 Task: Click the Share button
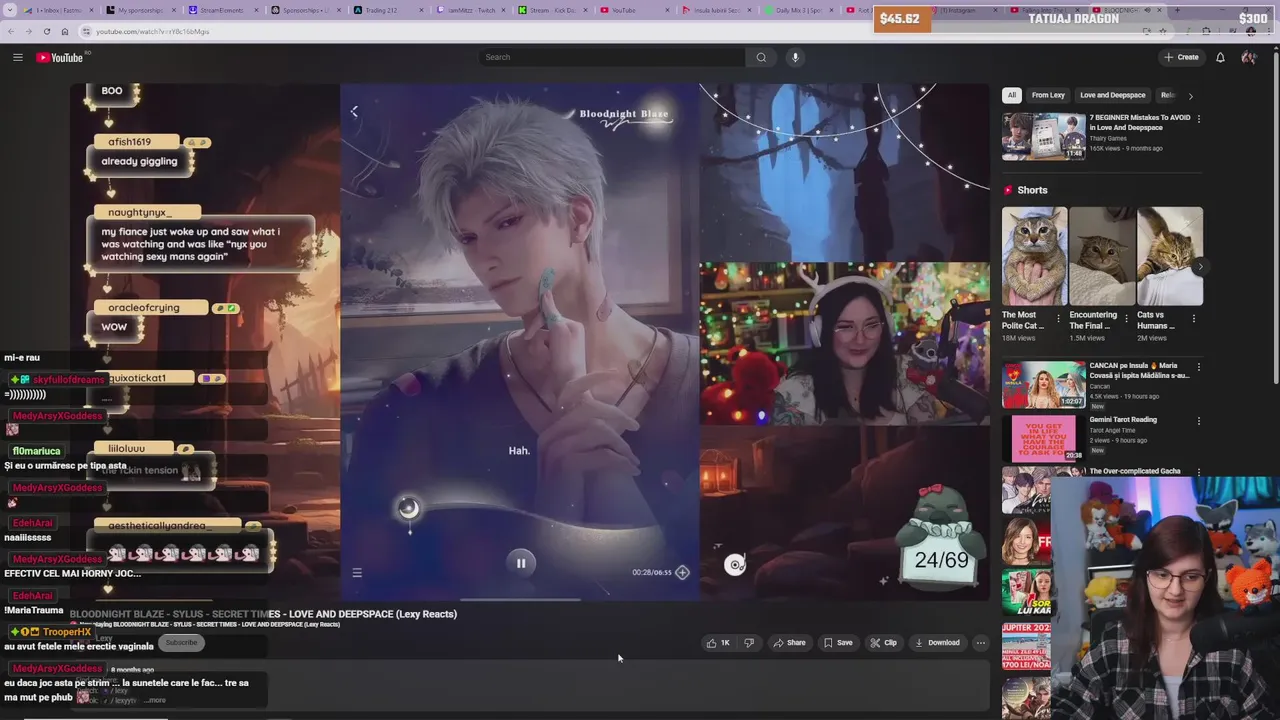click(x=789, y=643)
